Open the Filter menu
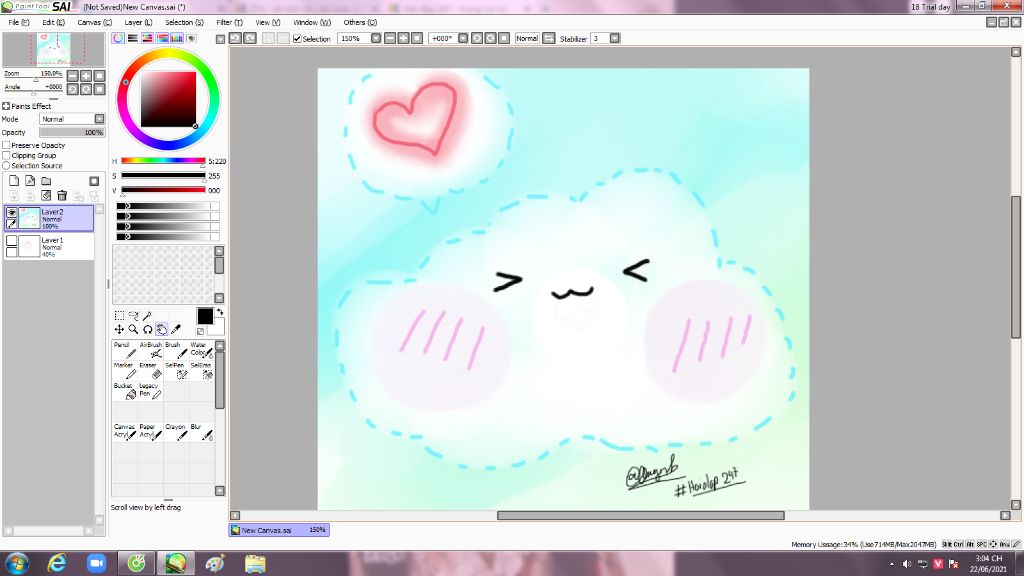This screenshot has height=576, width=1024. click(229, 22)
